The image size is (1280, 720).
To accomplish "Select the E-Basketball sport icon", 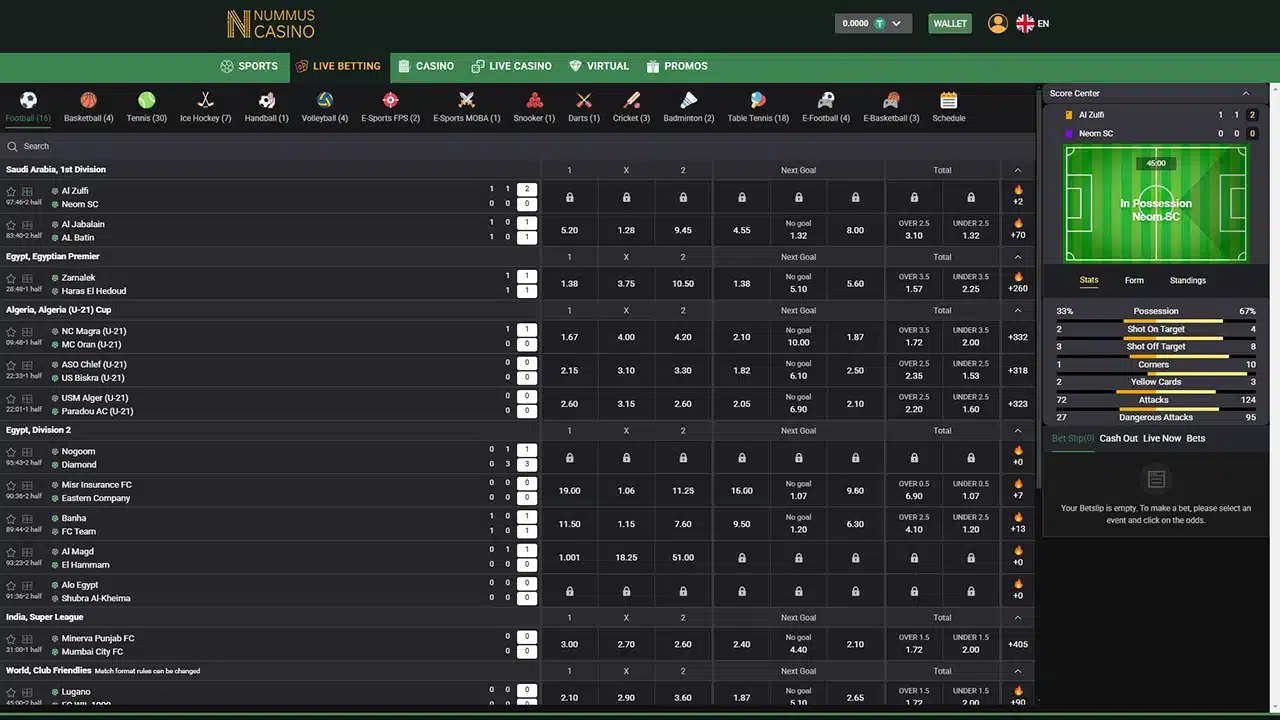I will (x=891, y=100).
